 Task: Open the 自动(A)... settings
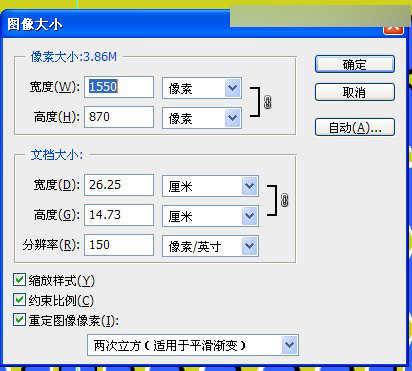[355, 127]
